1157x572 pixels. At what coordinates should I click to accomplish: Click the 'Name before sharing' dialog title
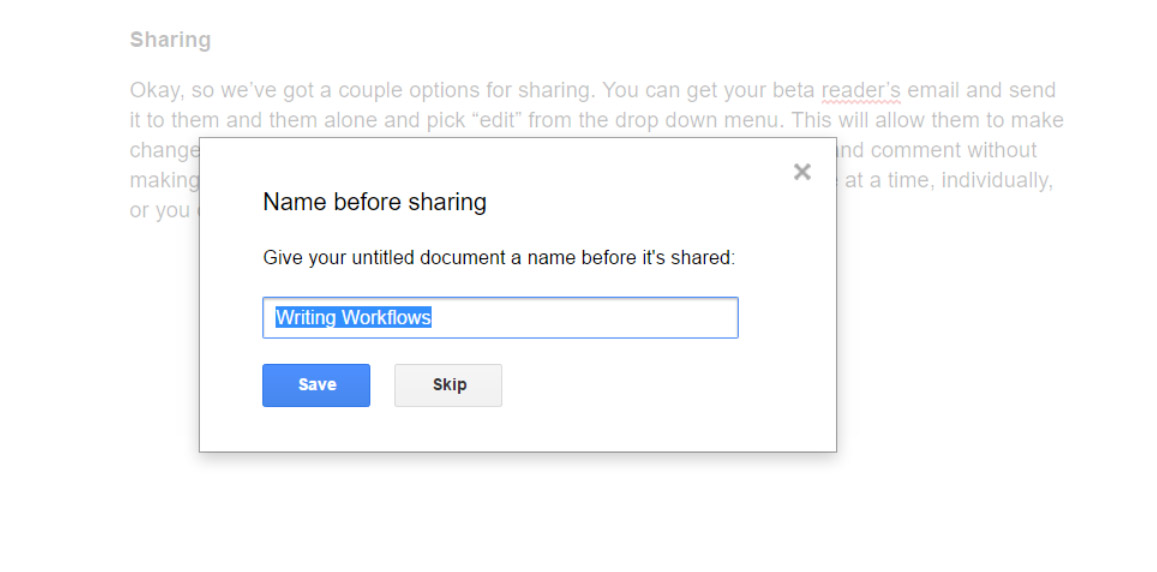(x=375, y=201)
